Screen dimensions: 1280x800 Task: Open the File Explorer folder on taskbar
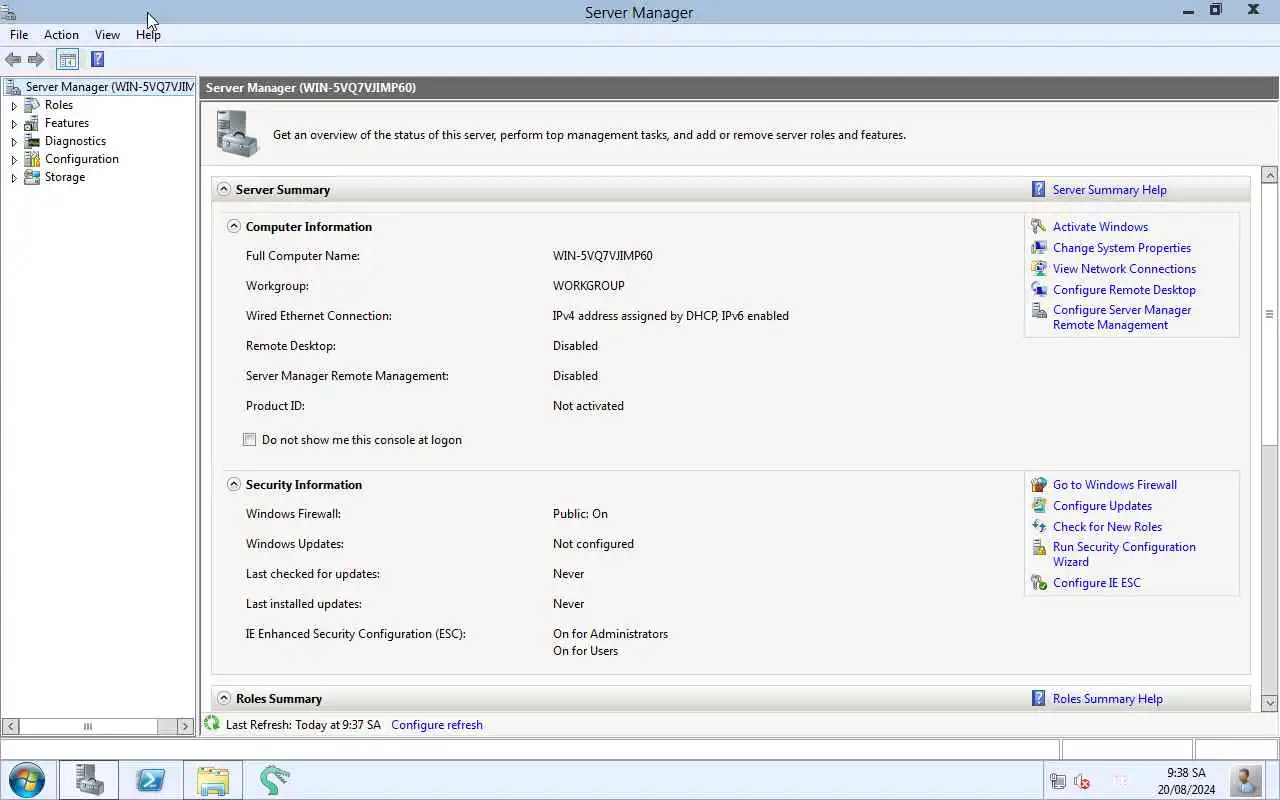[x=212, y=780]
